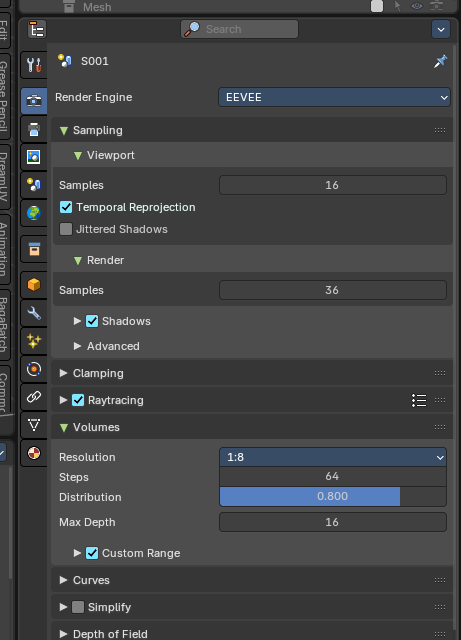
Task: Click the scene icon beside S001
Action: tap(65, 61)
